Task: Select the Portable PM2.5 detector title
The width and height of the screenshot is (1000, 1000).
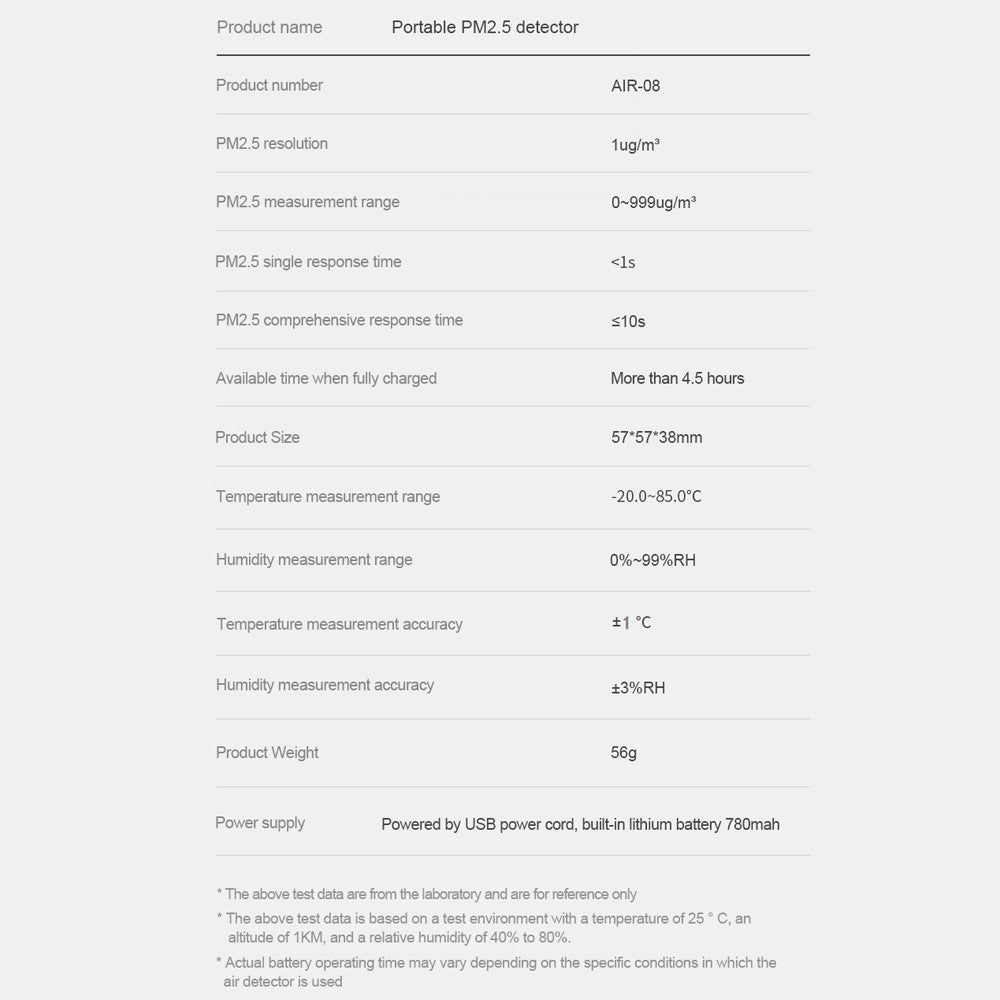Action: coord(485,27)
